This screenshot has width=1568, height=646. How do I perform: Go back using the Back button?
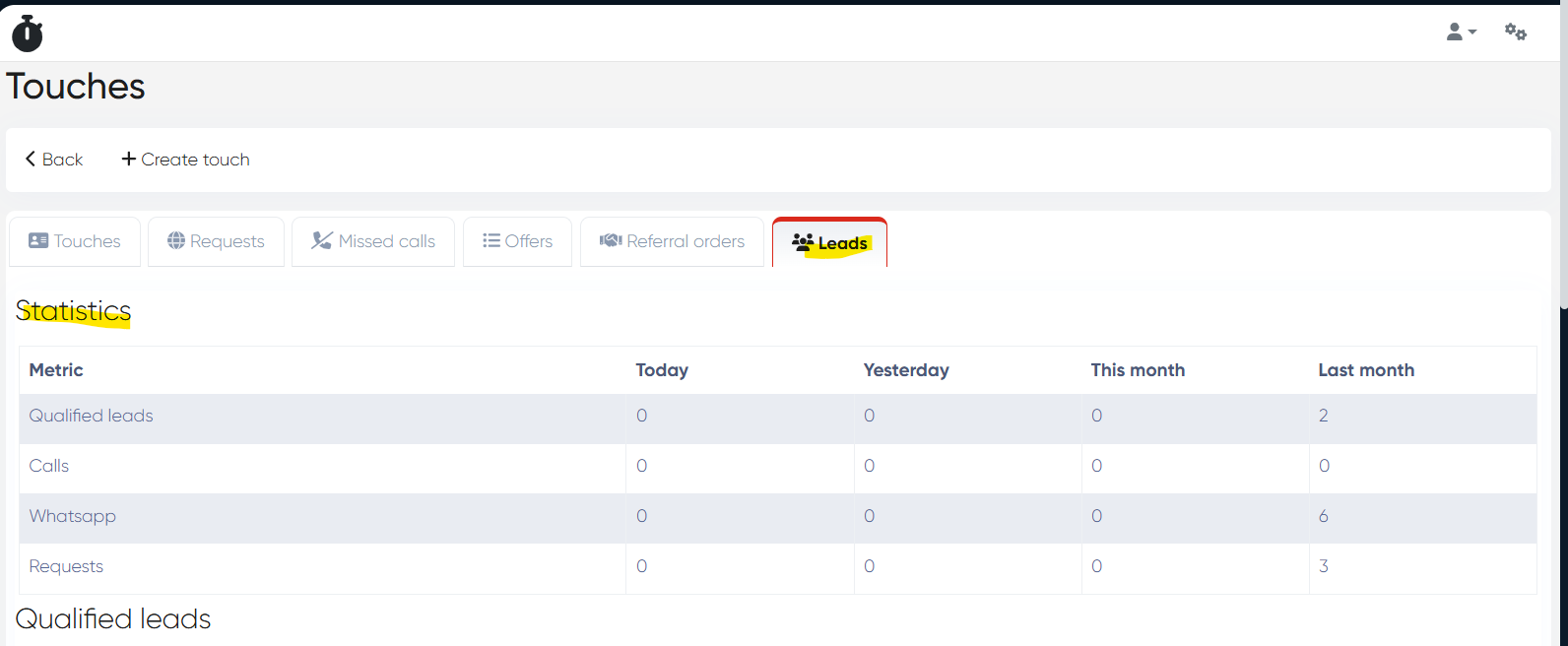[54, 160]
